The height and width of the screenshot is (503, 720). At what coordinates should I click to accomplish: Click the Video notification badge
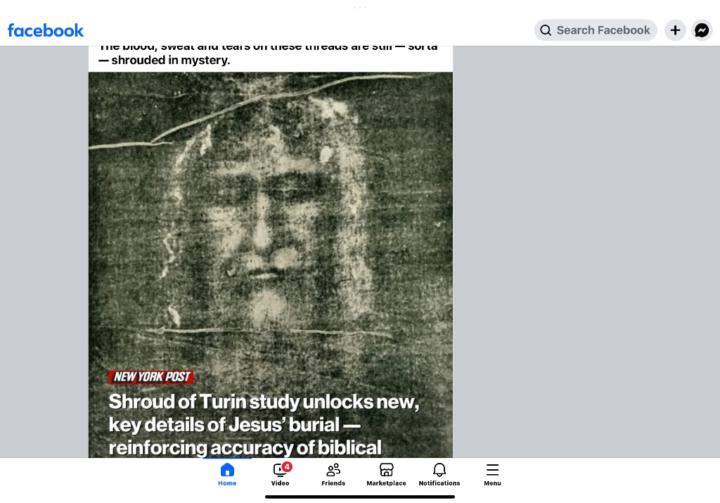pyautogui.click(x=287, y=467)
